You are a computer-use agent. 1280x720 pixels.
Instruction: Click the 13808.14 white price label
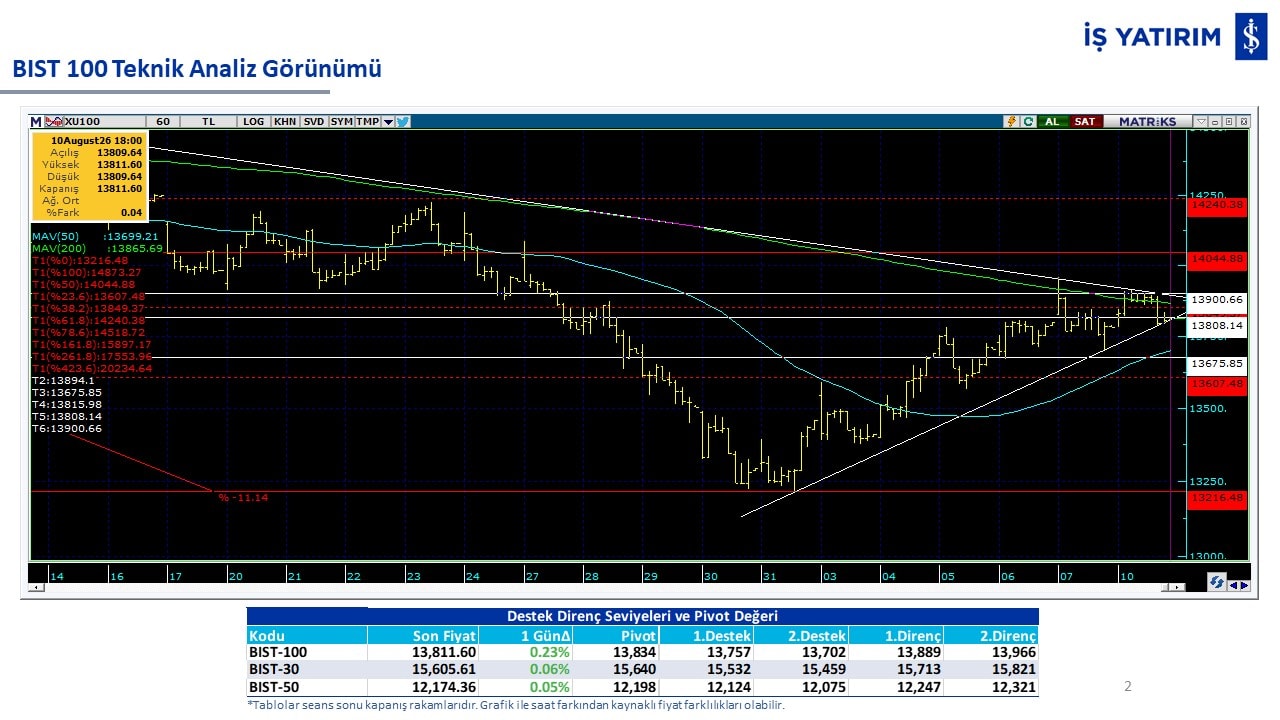click(1217, 325)
